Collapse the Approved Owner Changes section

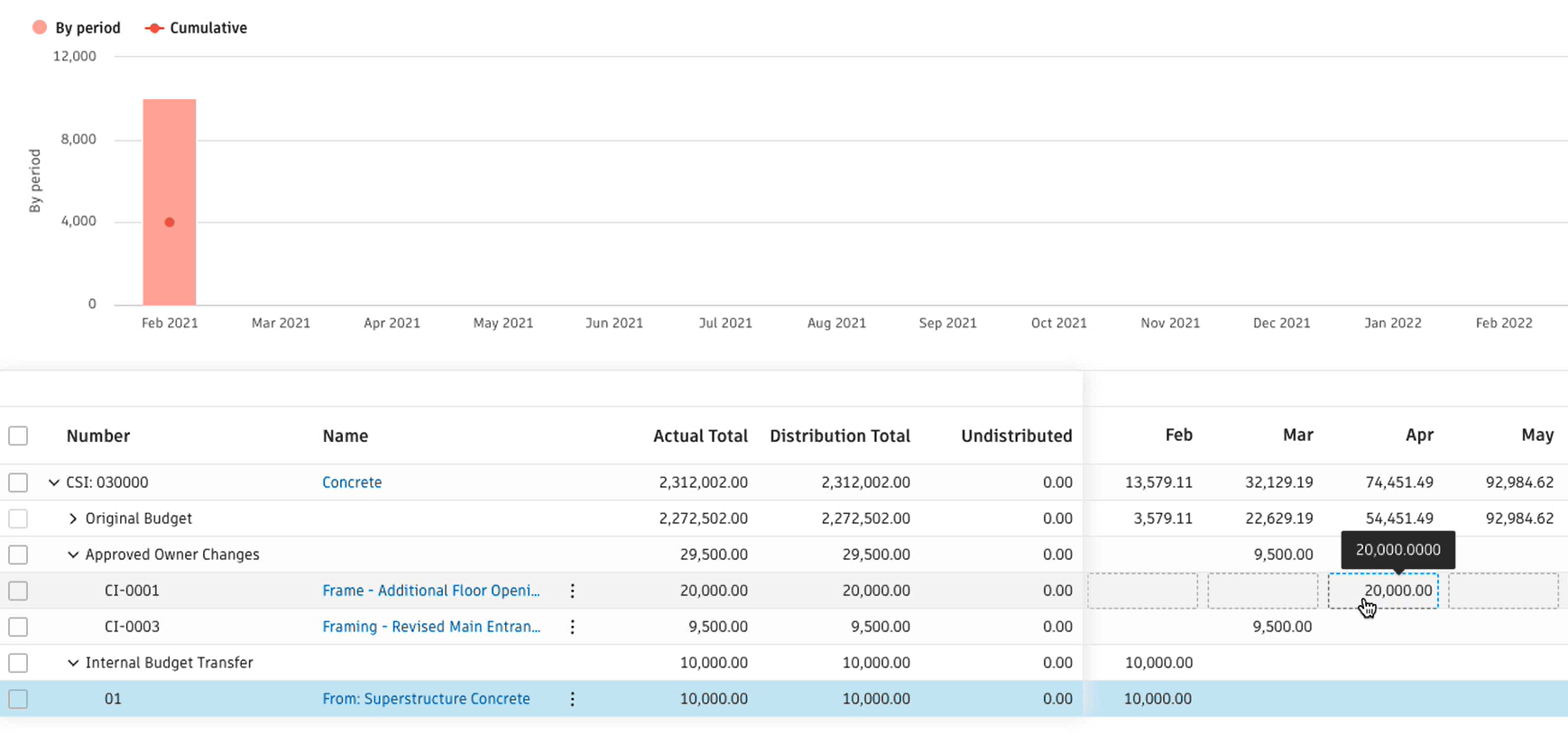(73, 555)
